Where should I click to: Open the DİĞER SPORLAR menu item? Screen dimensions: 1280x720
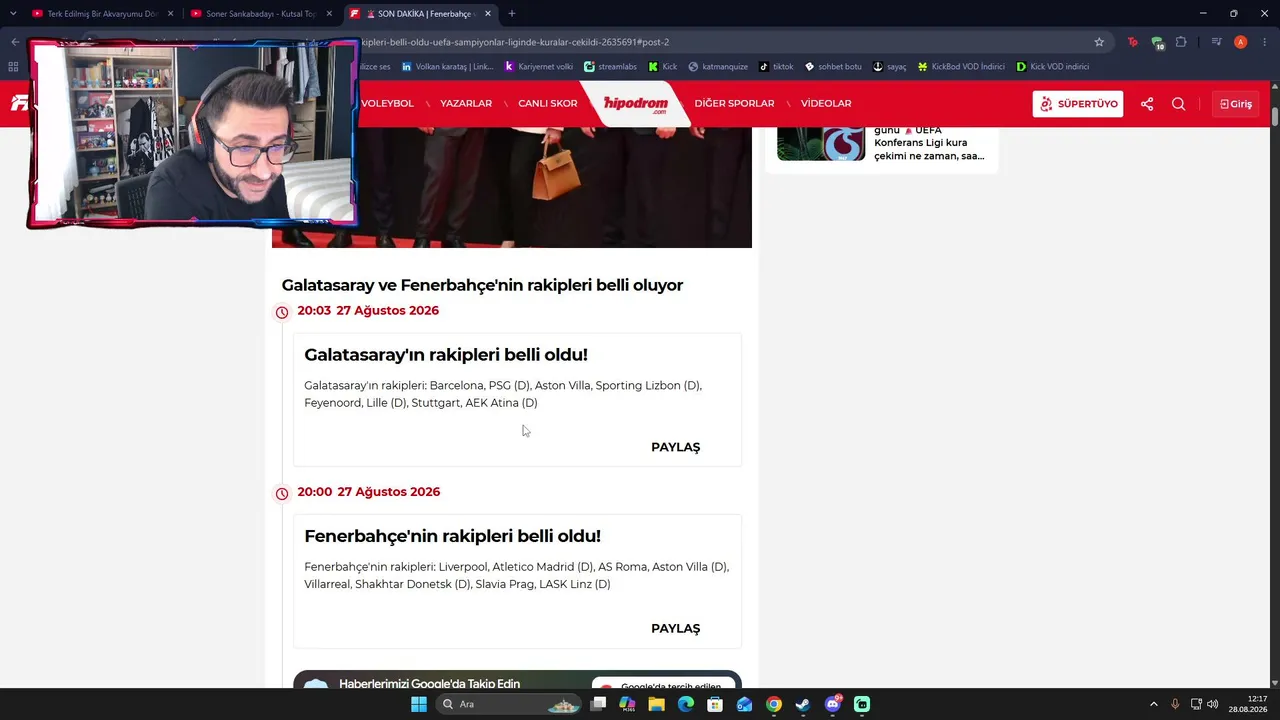click(734, 104)
